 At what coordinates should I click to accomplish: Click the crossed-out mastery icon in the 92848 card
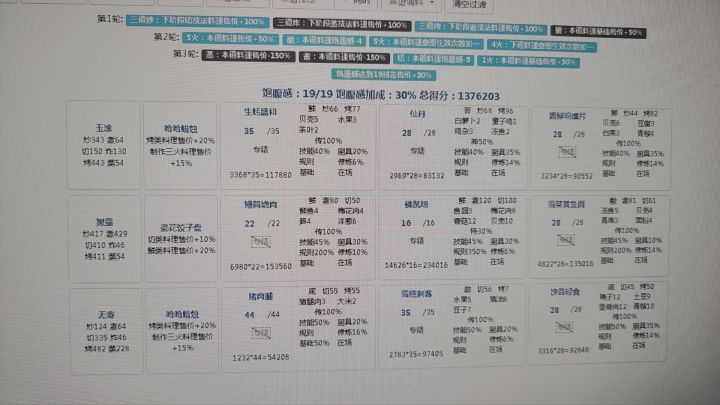pyautogui.click(x=563, y=327)
